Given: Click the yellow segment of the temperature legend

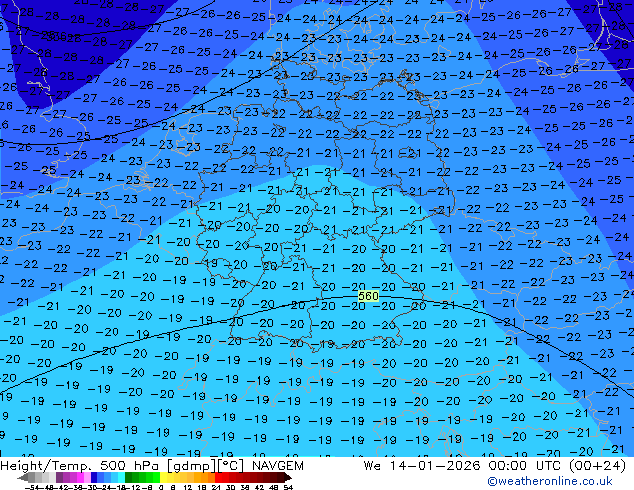Looking at the screenshot, I should pyautogui.click(x=163, y=477).
